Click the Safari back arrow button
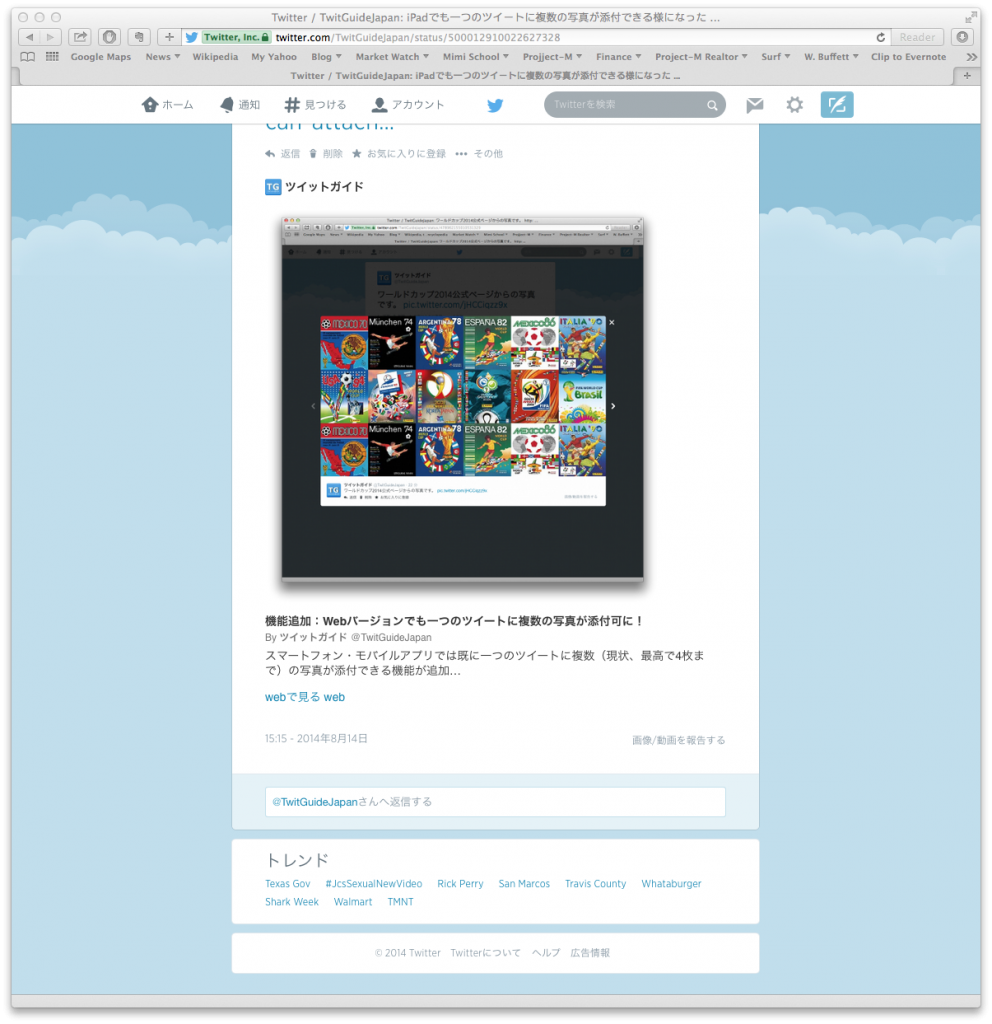Screen dimensions: 992x1024 pos(29,37)
